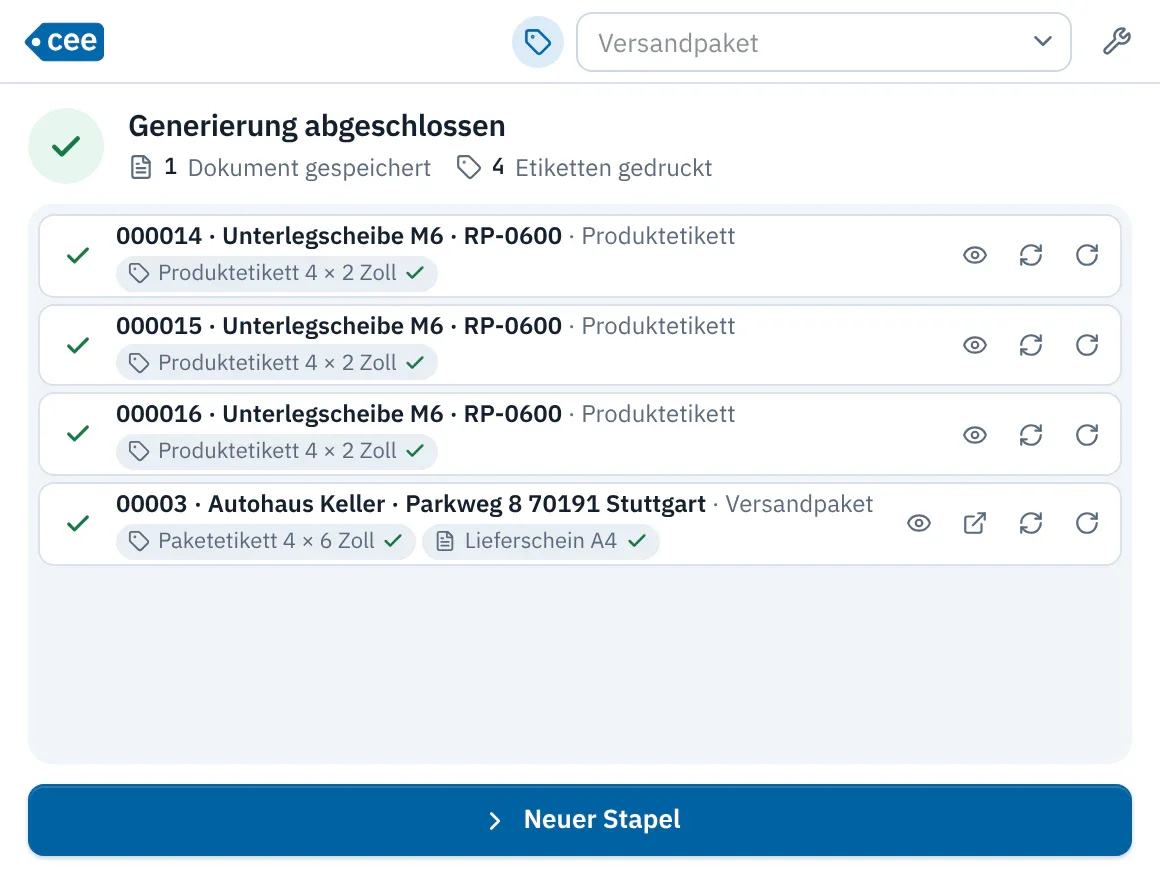The image size is (1160, 880).
Task: Reprint Autohaus Keller row with circular arrow
Action: pos(1087,524)
